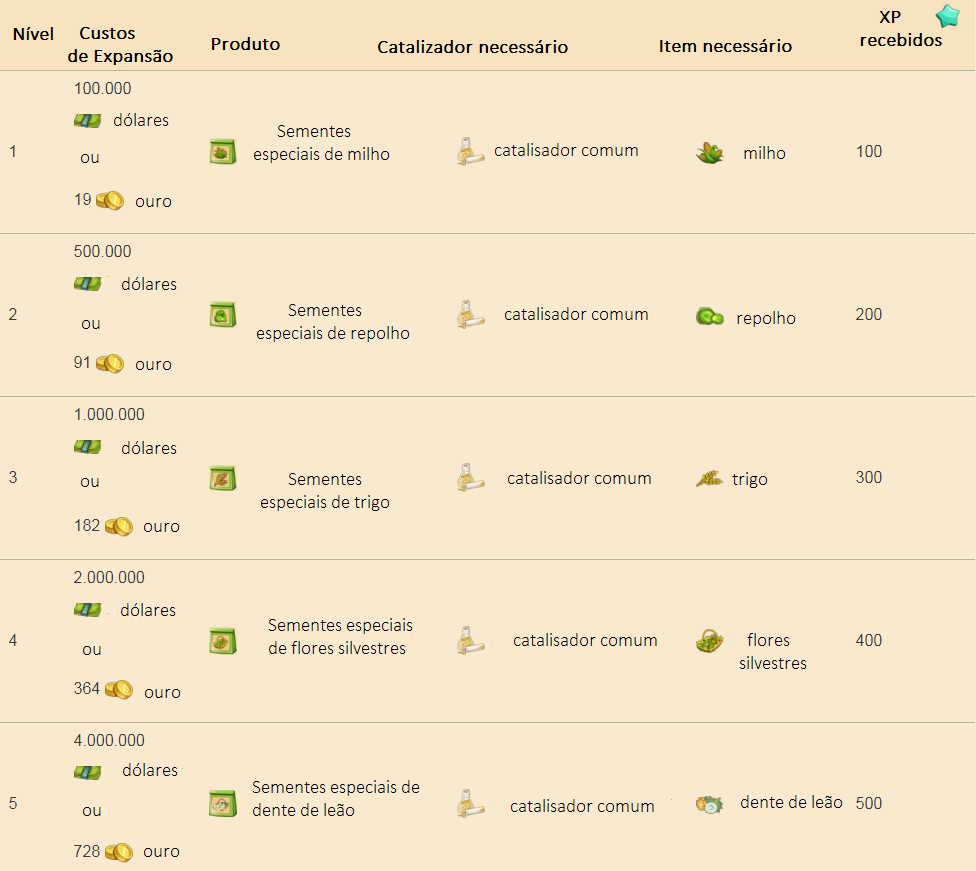Viewport: 976px width, 871px height.
Task: Click the 'Sementes especiais de flores silvestres' text
Action: click(340, 636)
